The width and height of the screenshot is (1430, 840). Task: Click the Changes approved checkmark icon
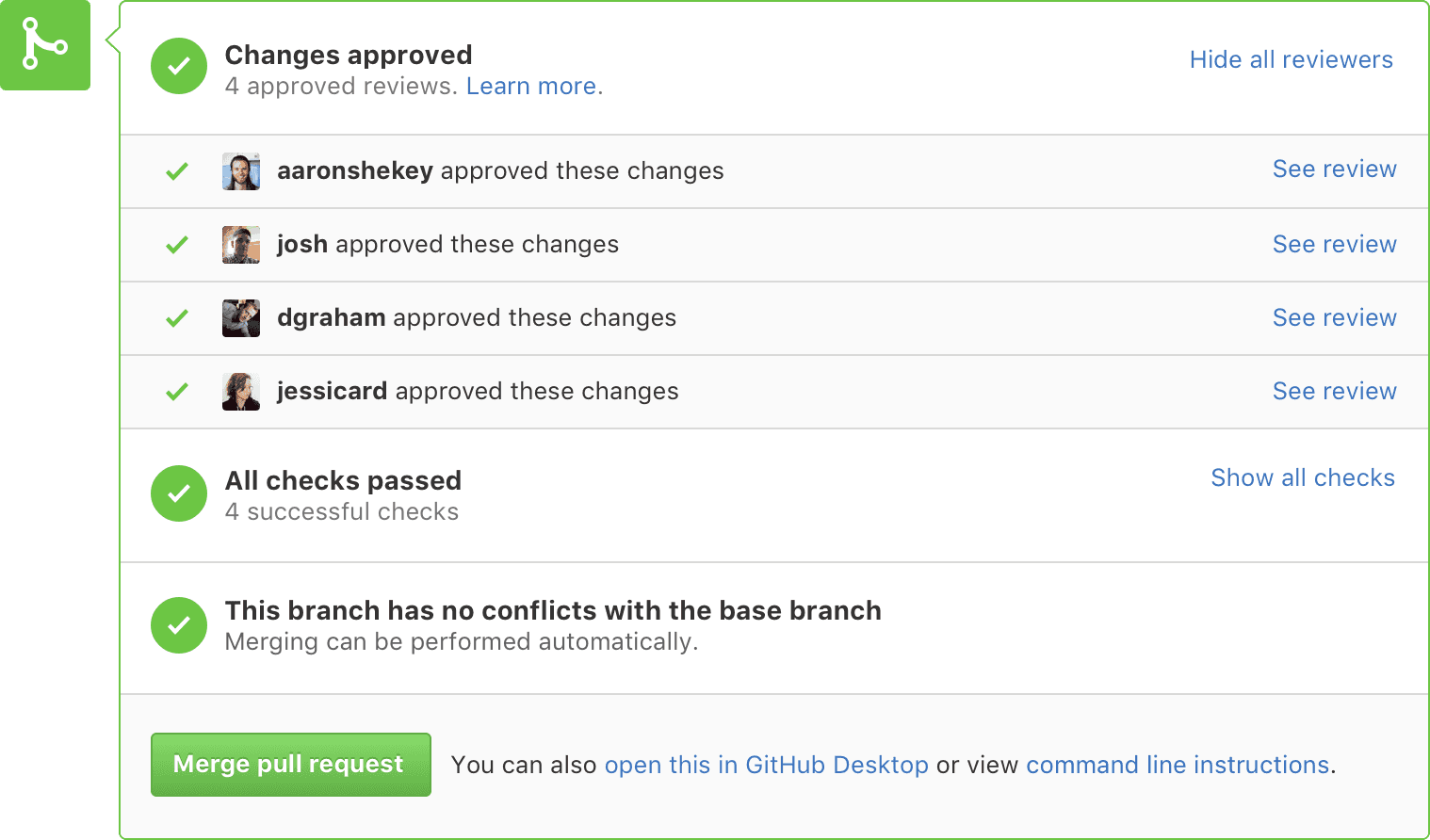click(x=178, y=66)
